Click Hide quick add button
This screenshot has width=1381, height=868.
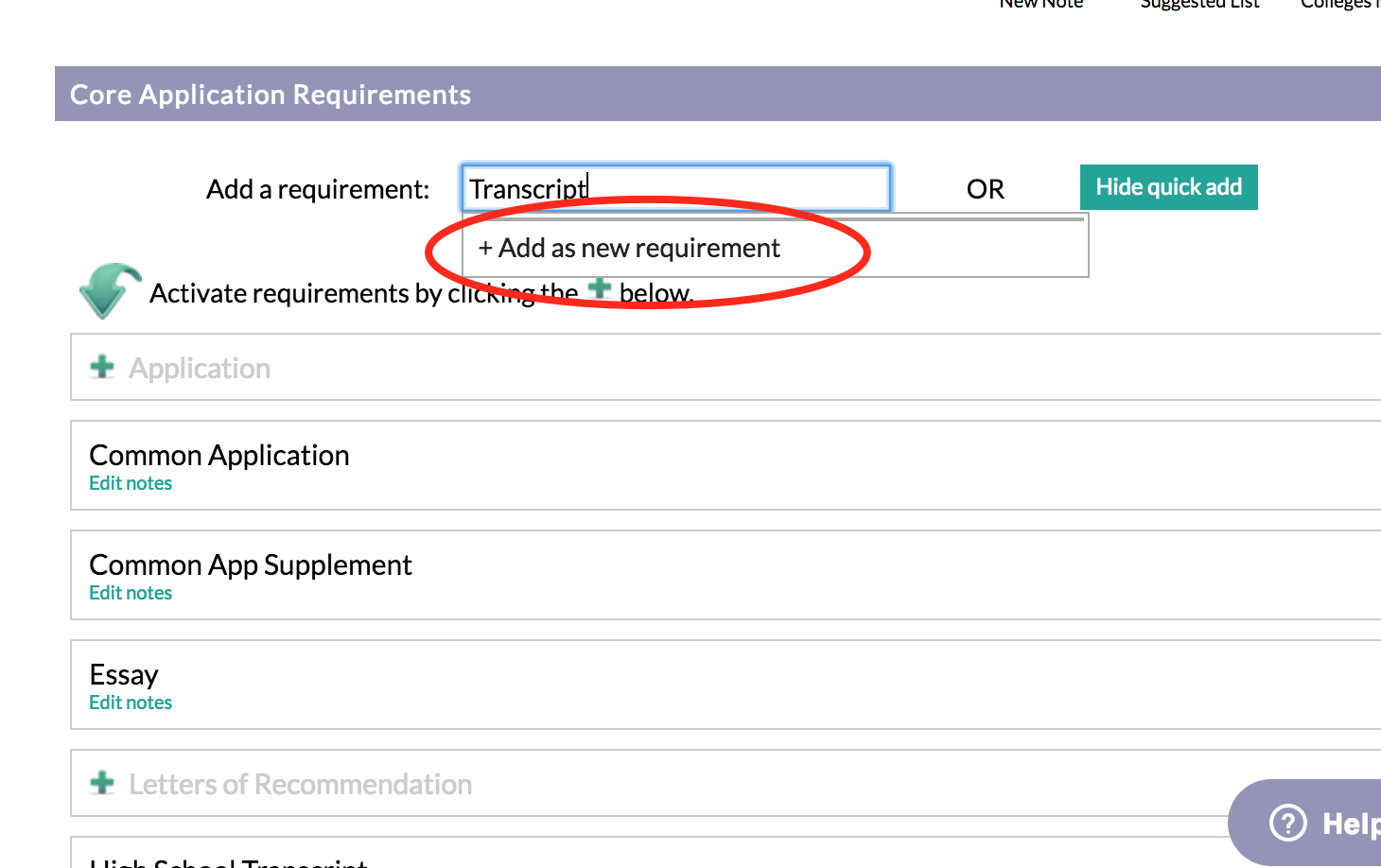pyautogui.click(x=1168, y=187)
